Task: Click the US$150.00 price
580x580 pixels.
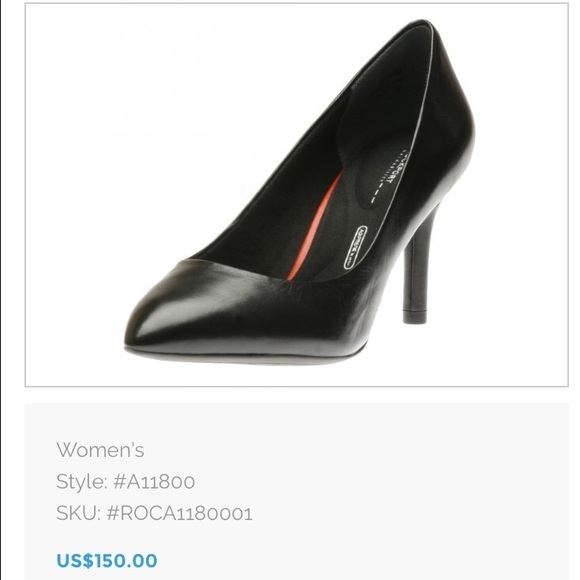Action: pos(107,560)
